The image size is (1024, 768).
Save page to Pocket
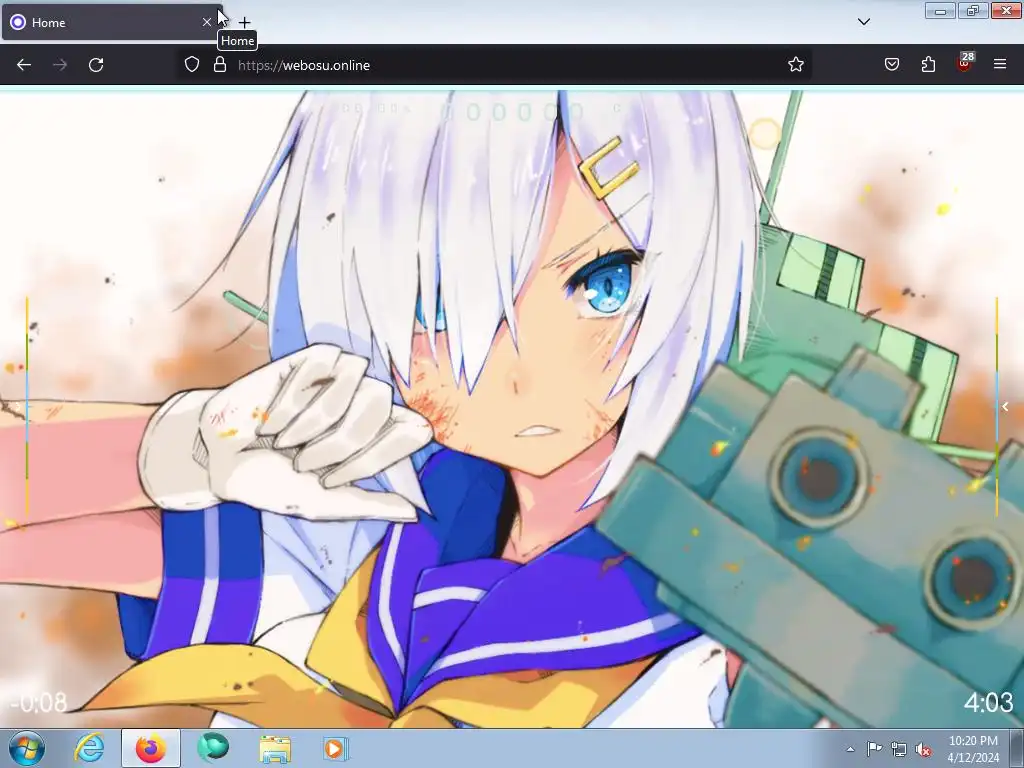click(892, 65)
